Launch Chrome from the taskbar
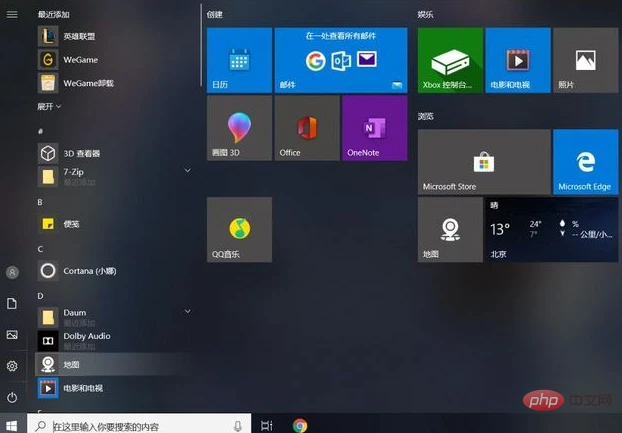 pyautogui.click(x=300, y=425)
